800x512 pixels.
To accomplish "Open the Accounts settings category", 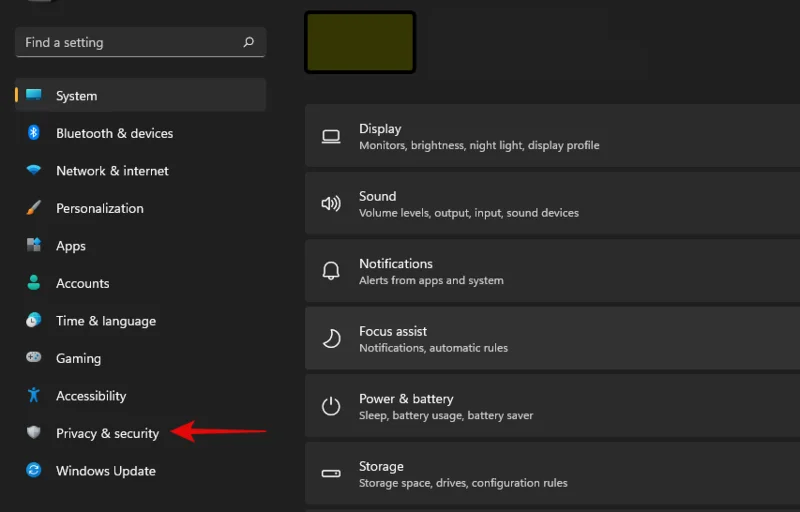I will (82, 283).
